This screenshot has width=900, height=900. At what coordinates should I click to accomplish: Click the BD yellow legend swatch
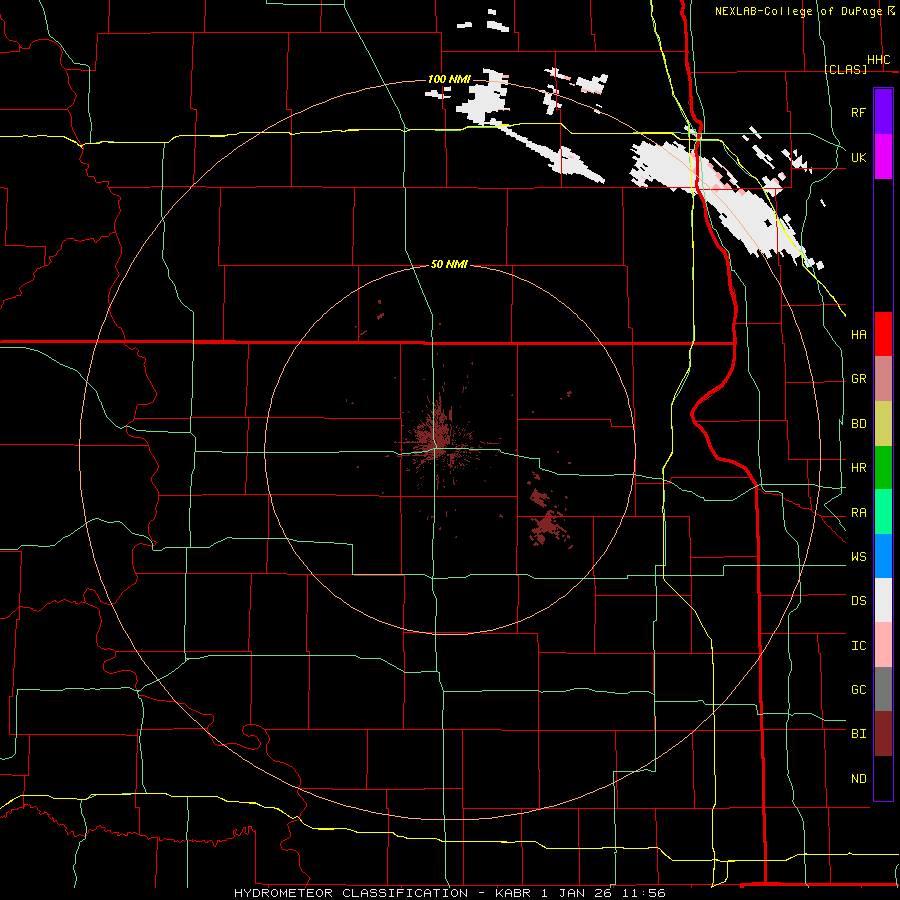coord(883,423)
